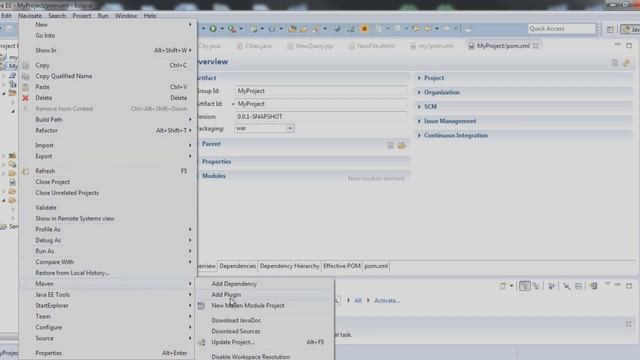Click the Refresh icon in context menu

coord(25,171)
